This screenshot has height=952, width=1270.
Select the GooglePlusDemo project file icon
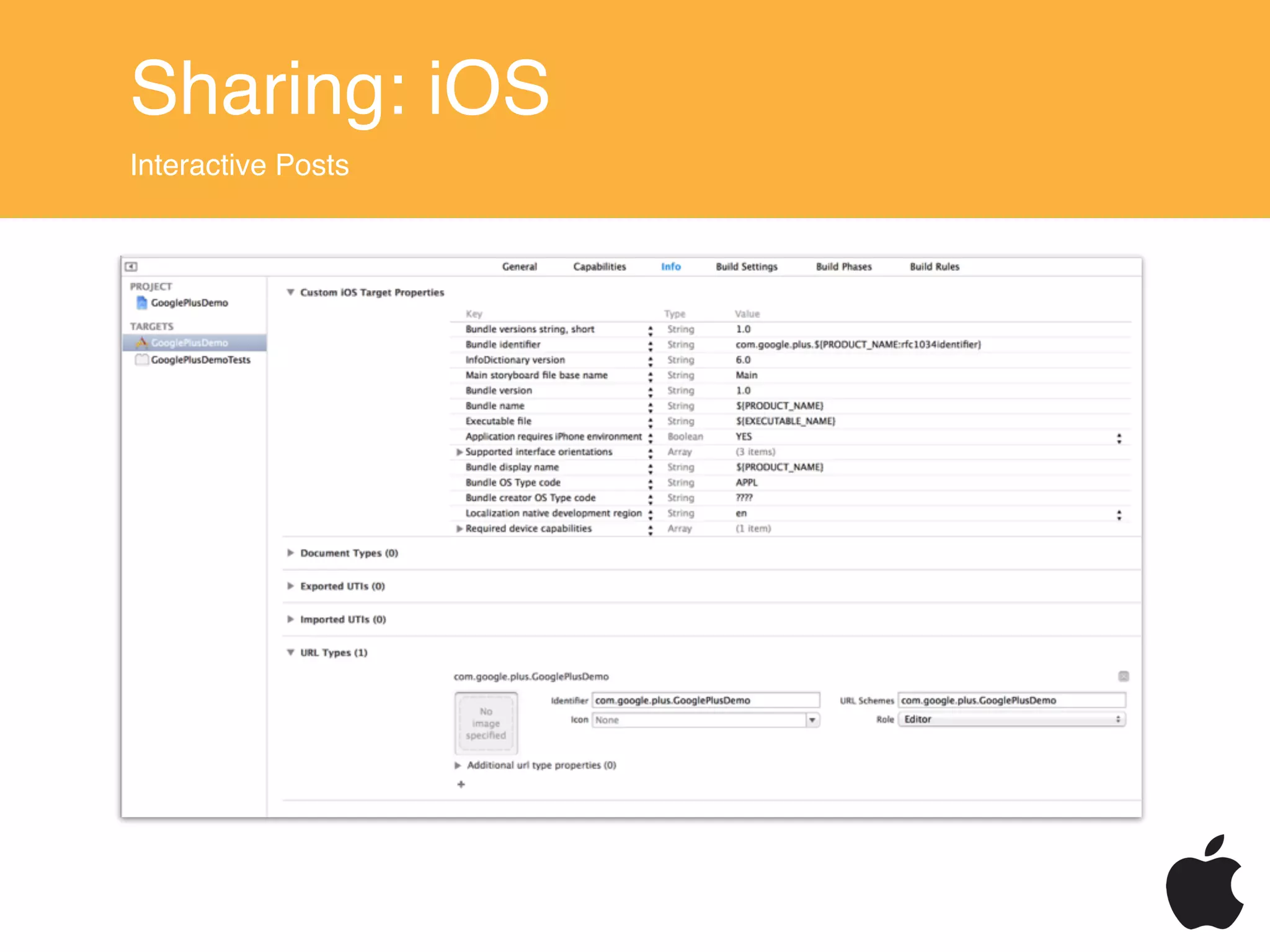[142, 302]
